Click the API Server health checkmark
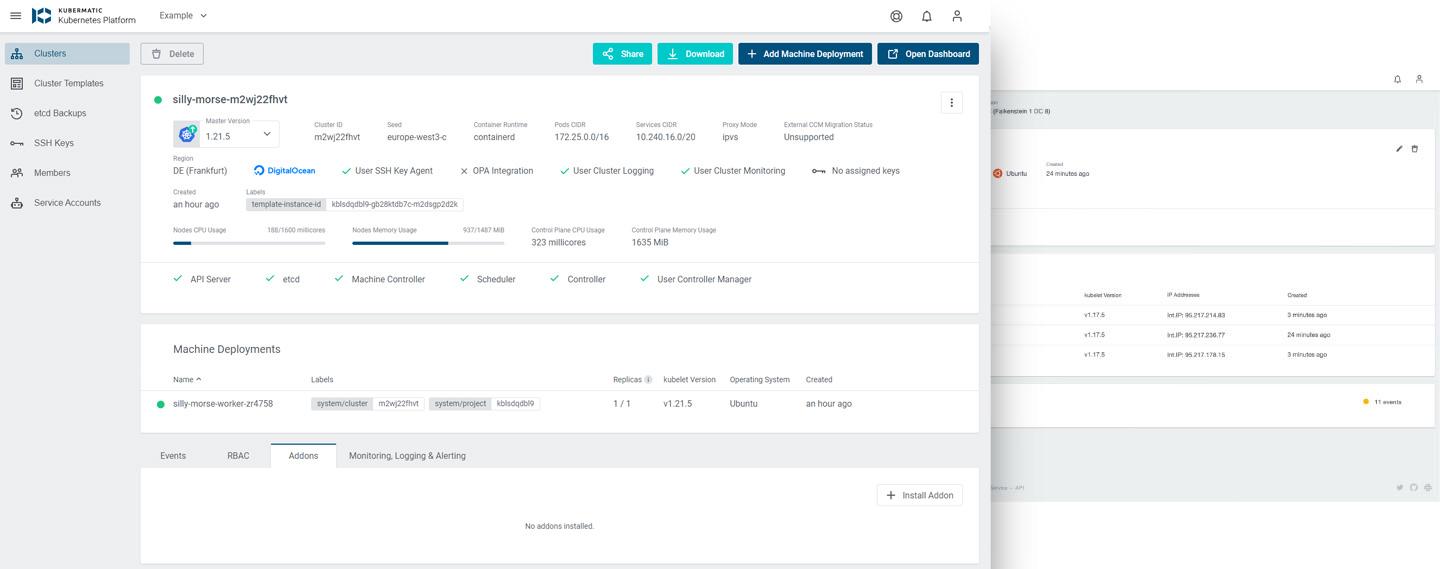The image size is (1440, 569). click(x=178, y=279)
